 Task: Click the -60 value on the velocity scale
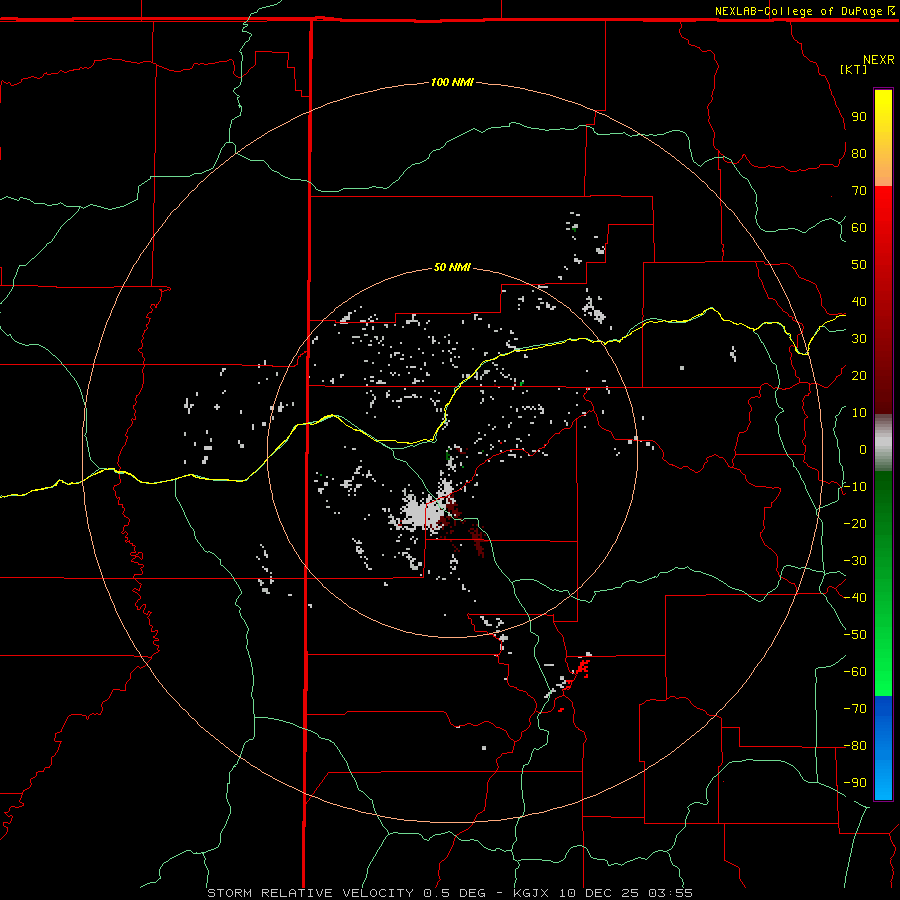point(855,672)
